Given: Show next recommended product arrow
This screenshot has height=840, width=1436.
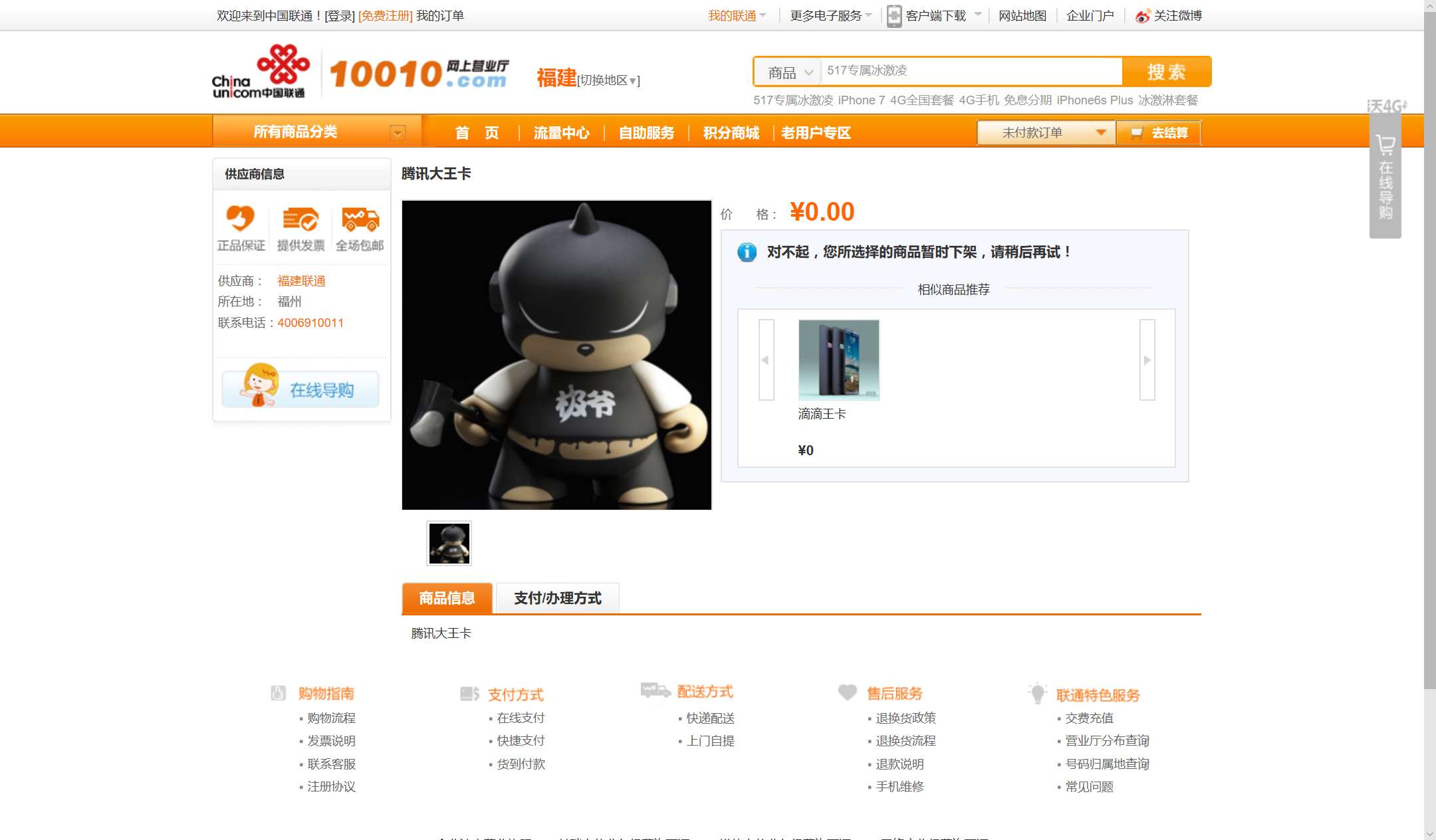Looking at the screenshot, I should click(x=1147, y=360).
